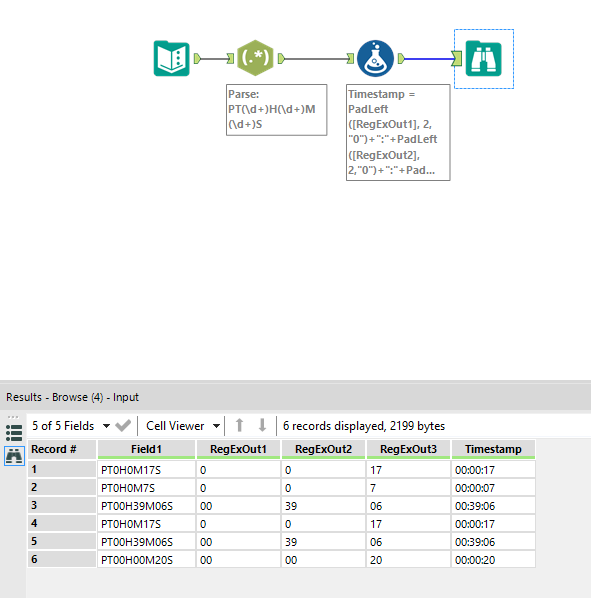Click the Timestamp column header
The height and width of the screenshot is (598, 591).
(493, 449)
